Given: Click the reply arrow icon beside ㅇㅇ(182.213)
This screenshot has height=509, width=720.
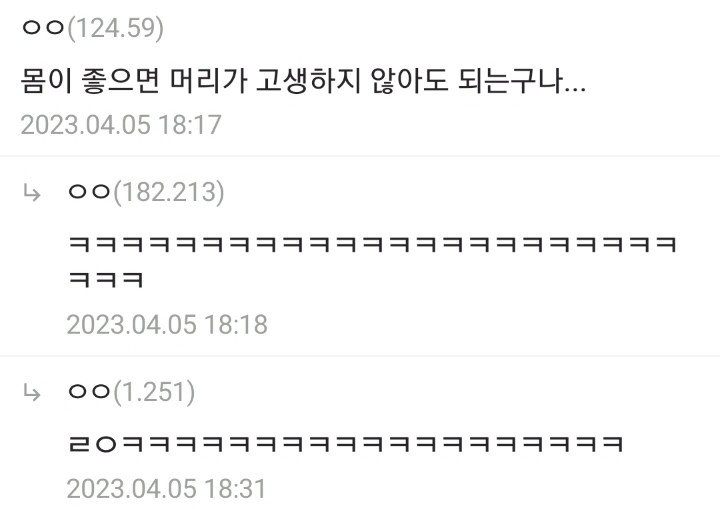Looking at the screenshot, I should 32,193.
